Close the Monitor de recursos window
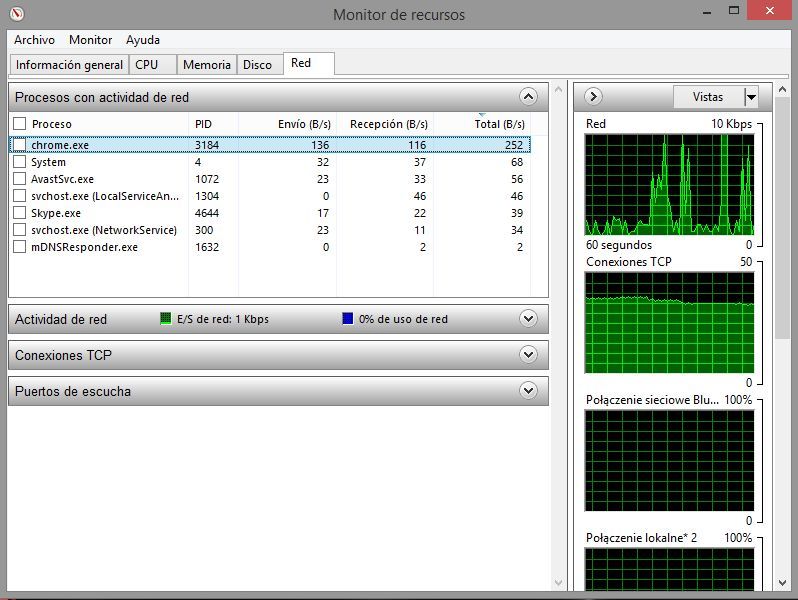The width and height of the screenshot is (798, 600). click(770, 11)
